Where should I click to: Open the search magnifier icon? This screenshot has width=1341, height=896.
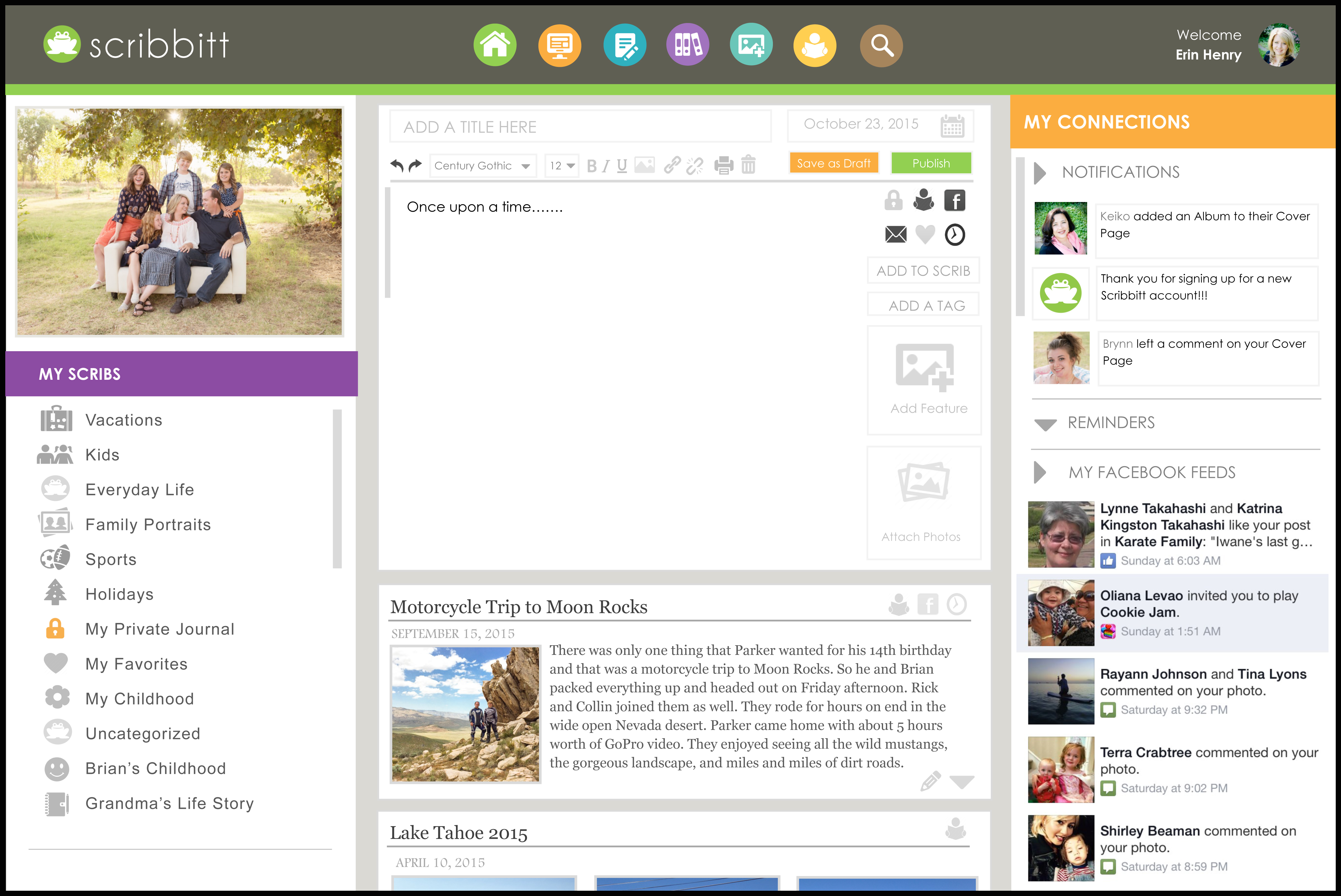tap(881, 45)
